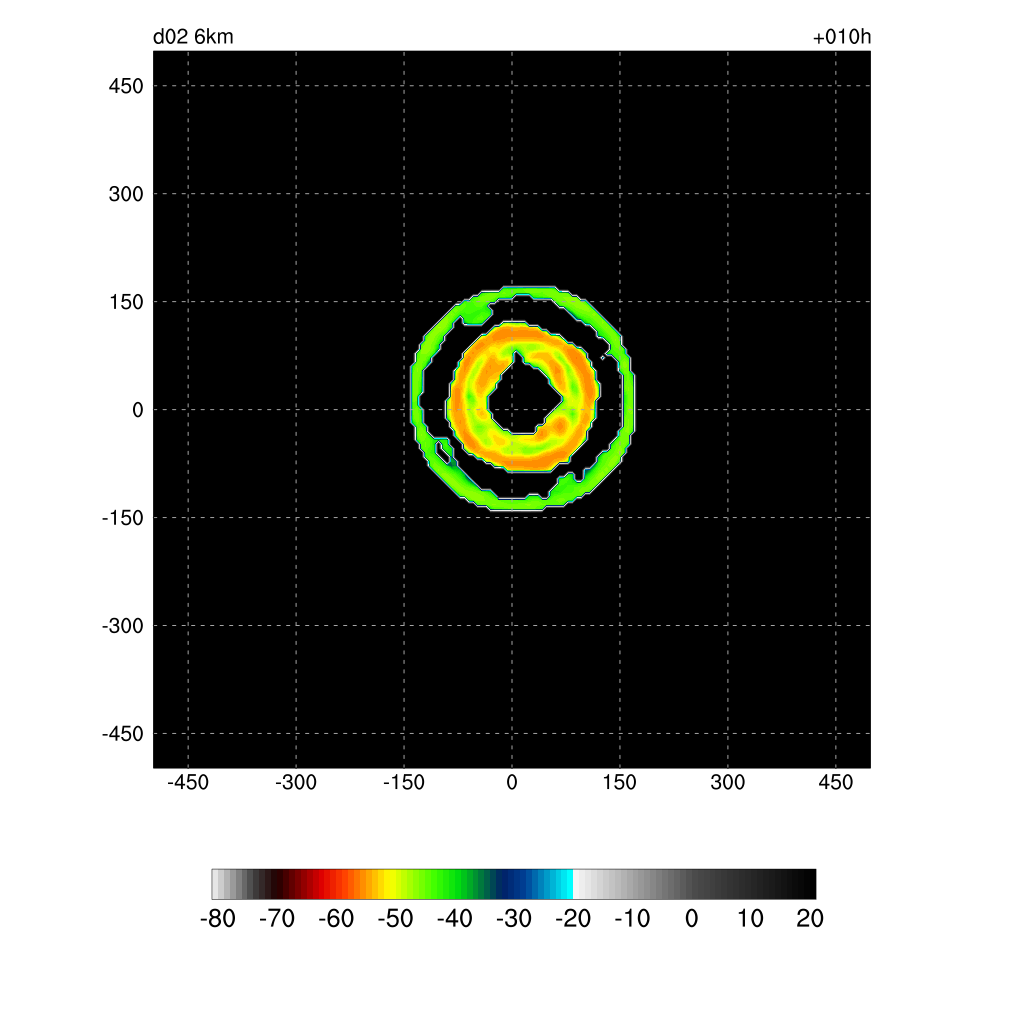Click the '+010h' forecast hour label

point(842,37)
